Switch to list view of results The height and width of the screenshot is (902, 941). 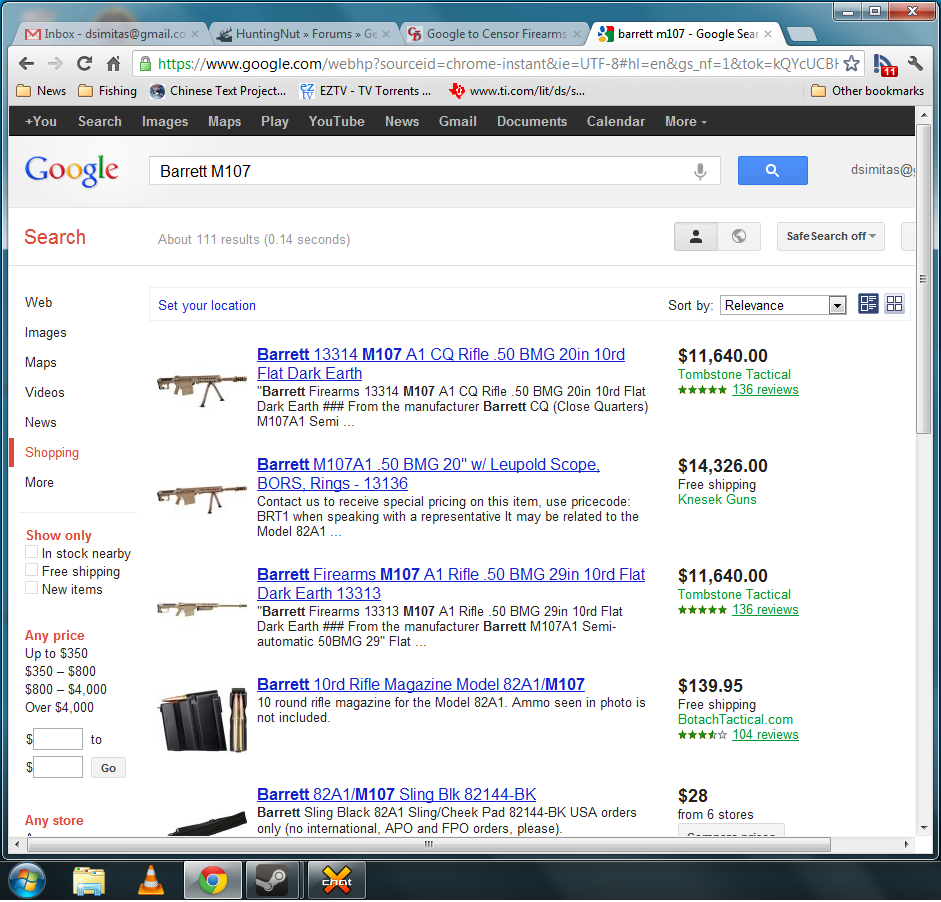point(868,304)
